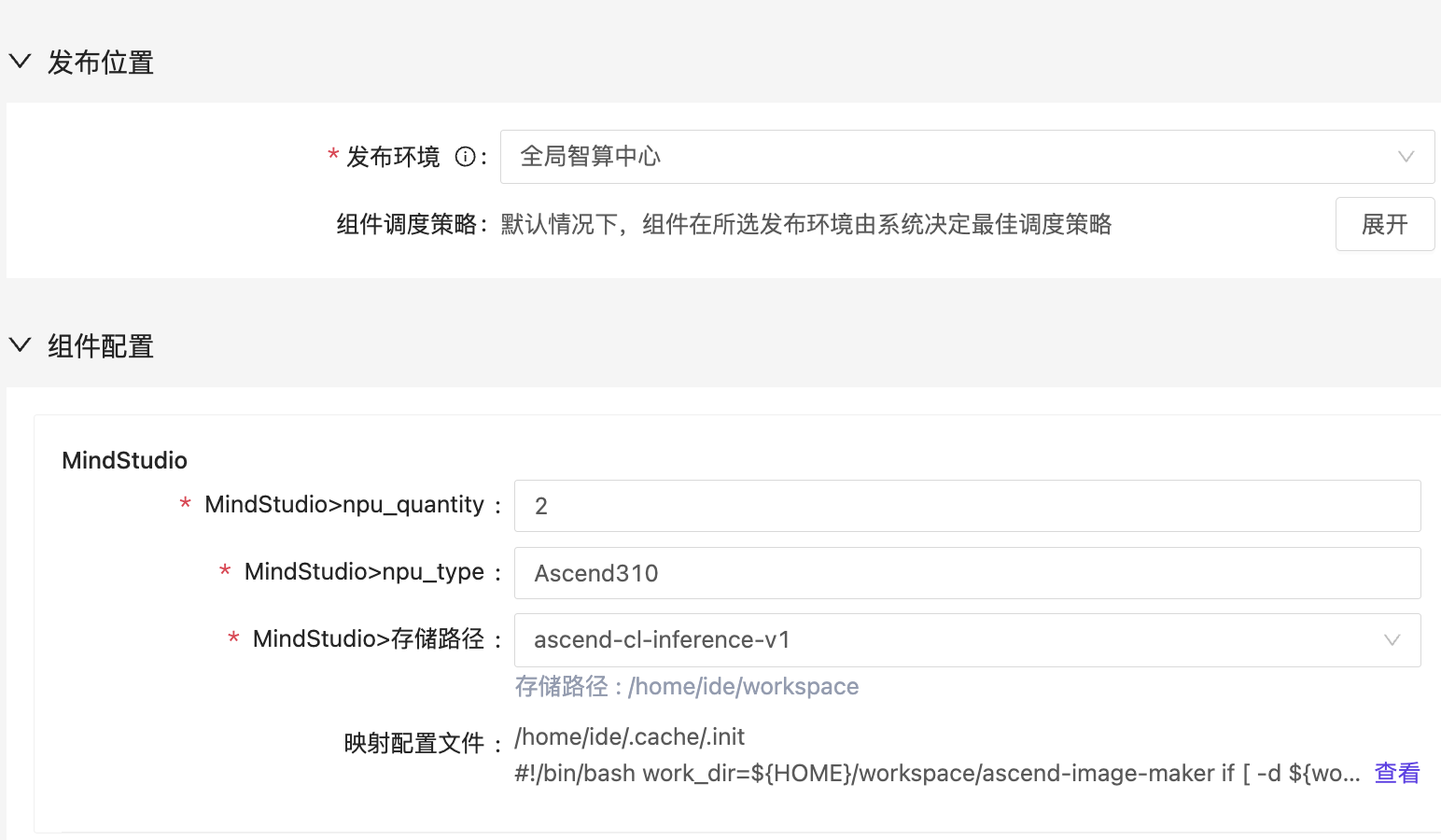Viewport: 1441px width, 840px height.
Task: Focus the npu_type field containing Ascend310
Action: point(967,573)
